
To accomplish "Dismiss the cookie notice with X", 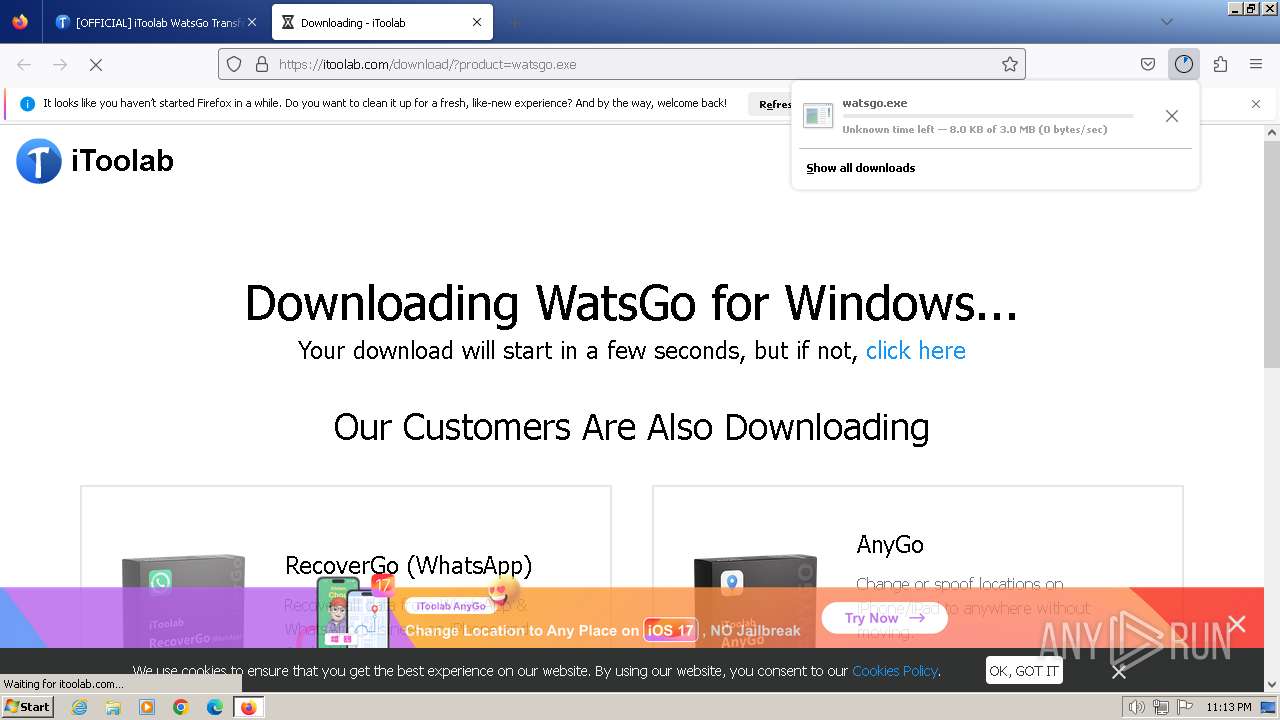I will click(x=1119, y=672).
